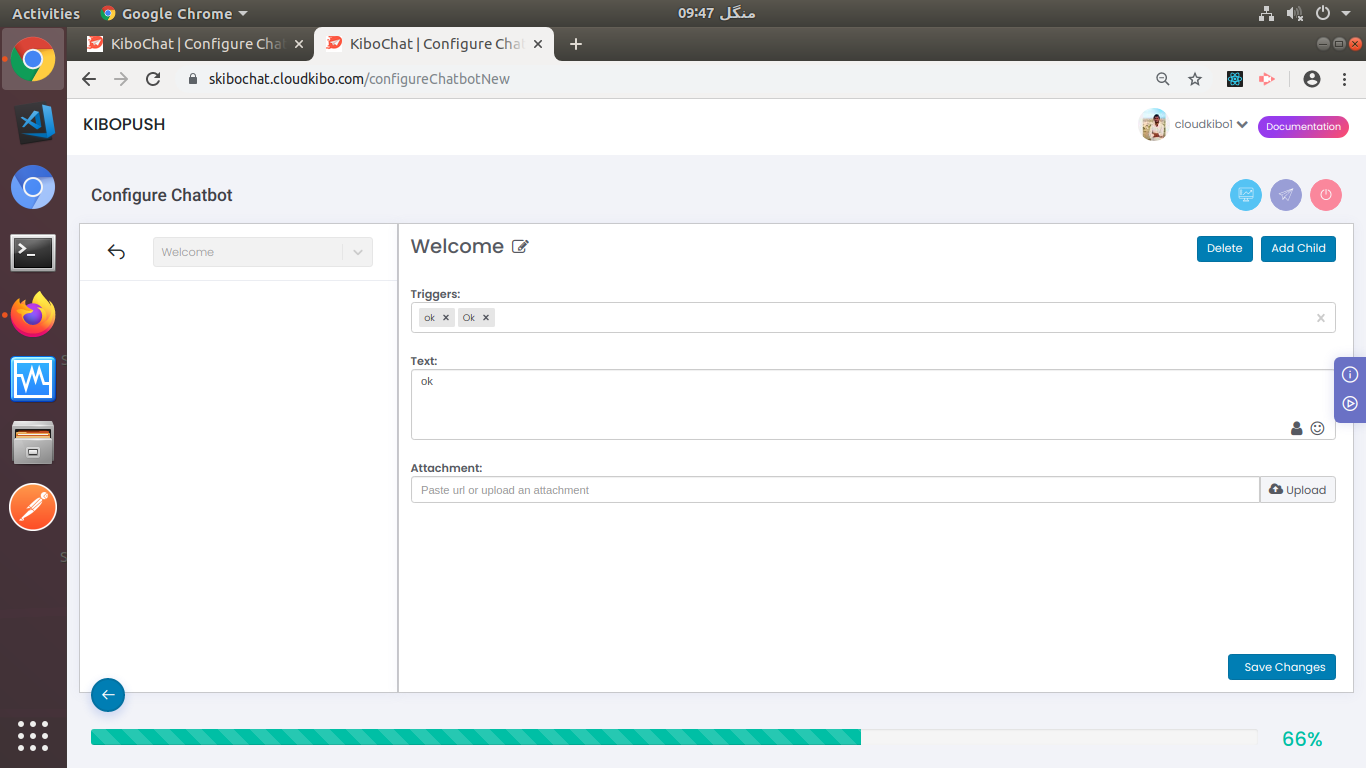Image resolution: width=1366 pixels, height=768 pixels.
Task: Click the edit pencil icon beside Welcome title
Action: (x=520, y=246)
